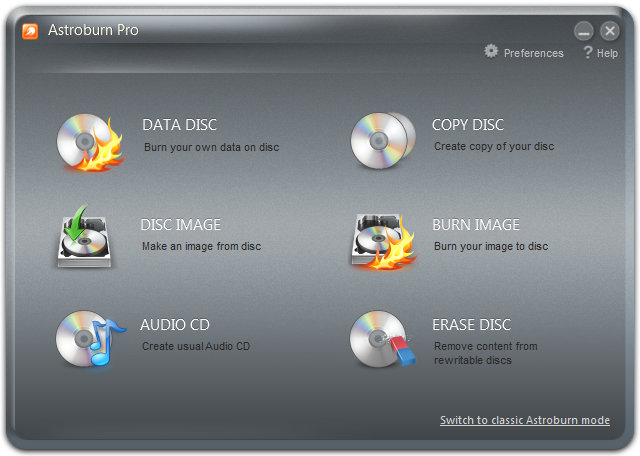Open the DATA DISC title

[x=180, y=125]
